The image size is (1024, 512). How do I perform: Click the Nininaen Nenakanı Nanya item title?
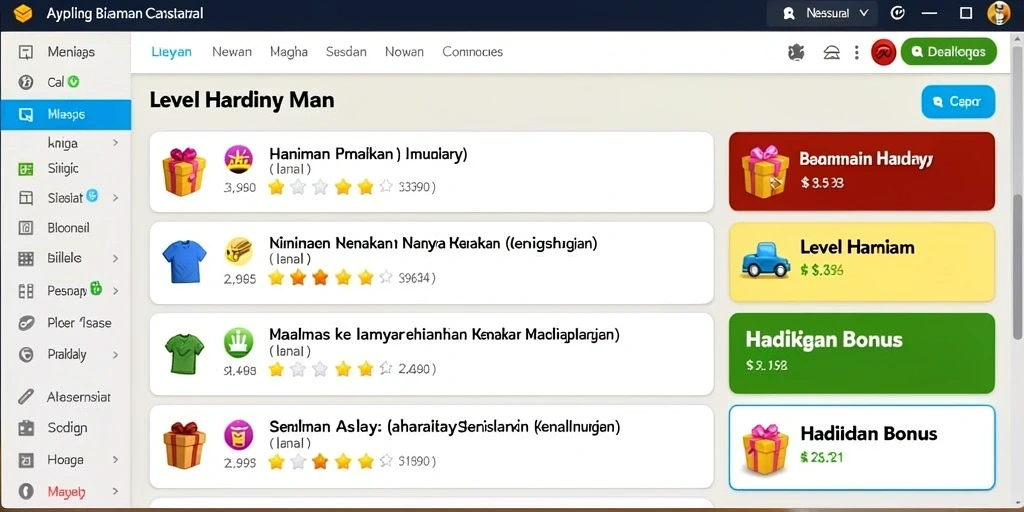tap(433, 244)
